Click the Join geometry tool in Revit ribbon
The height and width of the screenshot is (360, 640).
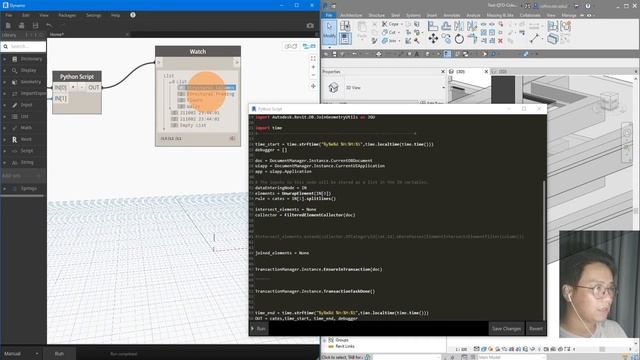tap(390, 41)
